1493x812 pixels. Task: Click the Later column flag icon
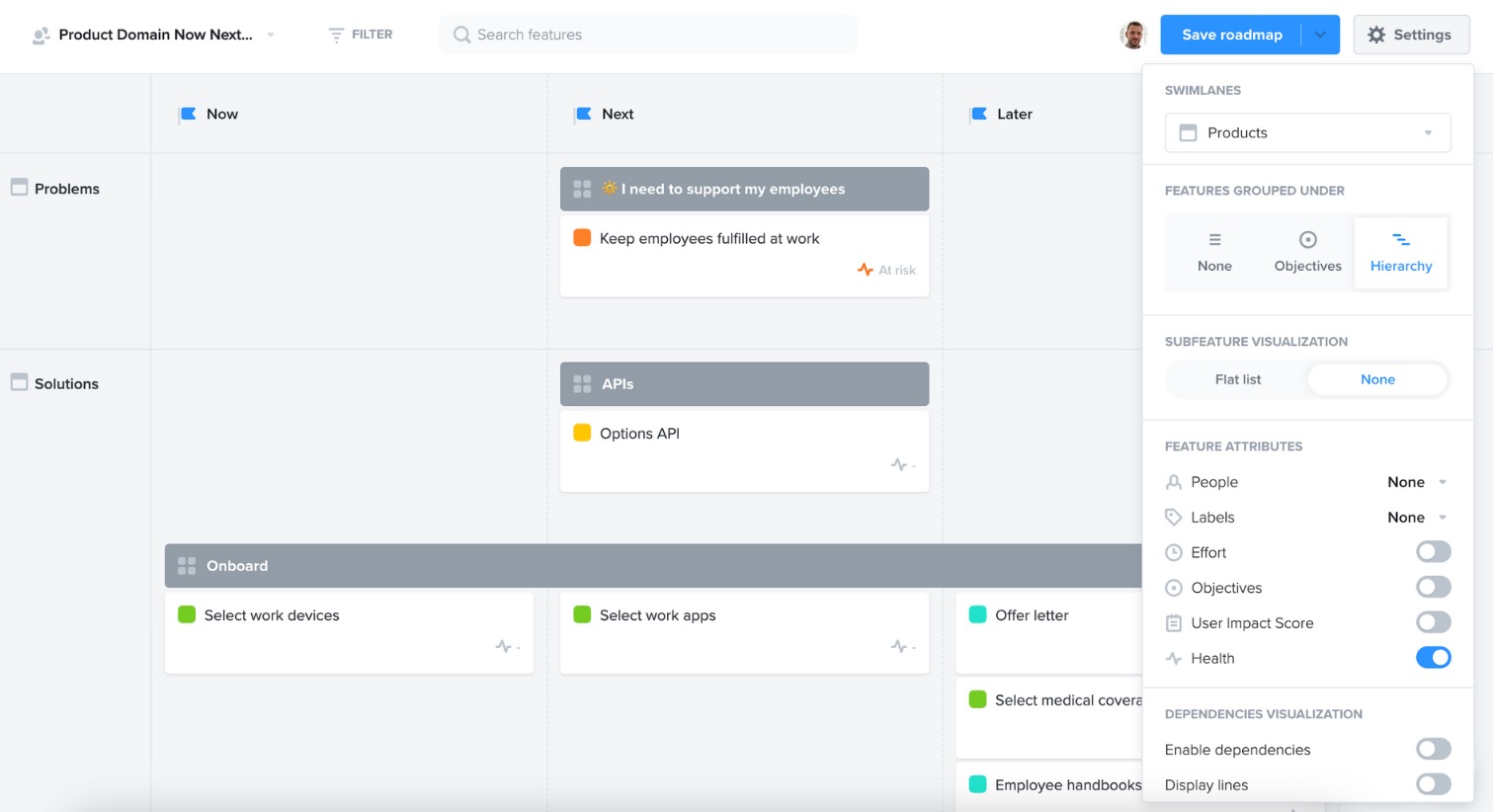[978, 114]
